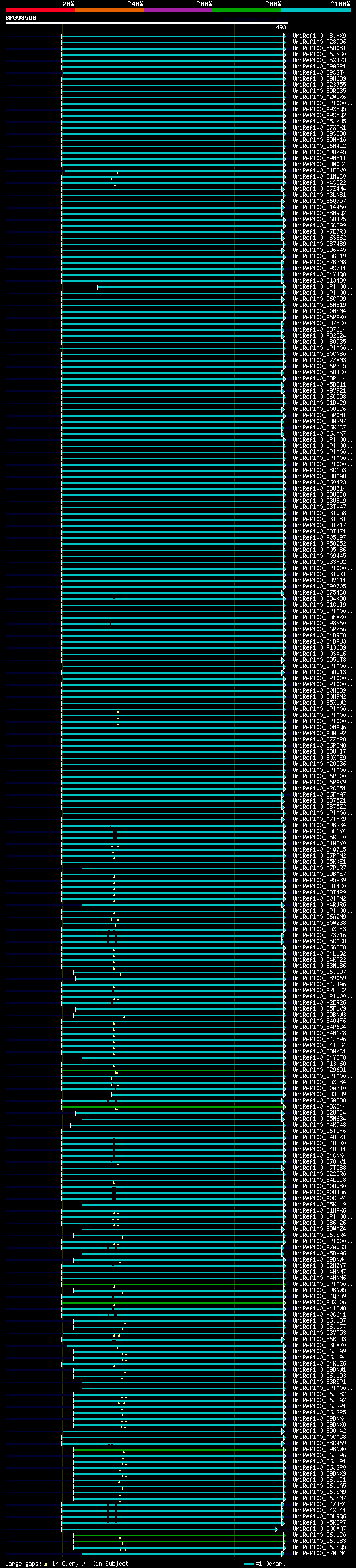Viewport: 356px width, 1568px height.
Task: Click the purple ~60% identity legend segment
Action: [177, 10]
